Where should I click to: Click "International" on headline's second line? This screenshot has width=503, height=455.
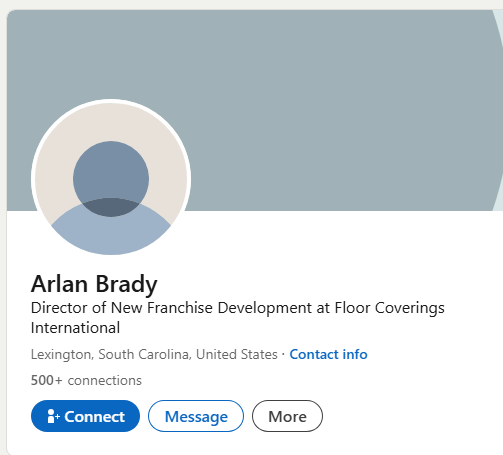[75, 328]
